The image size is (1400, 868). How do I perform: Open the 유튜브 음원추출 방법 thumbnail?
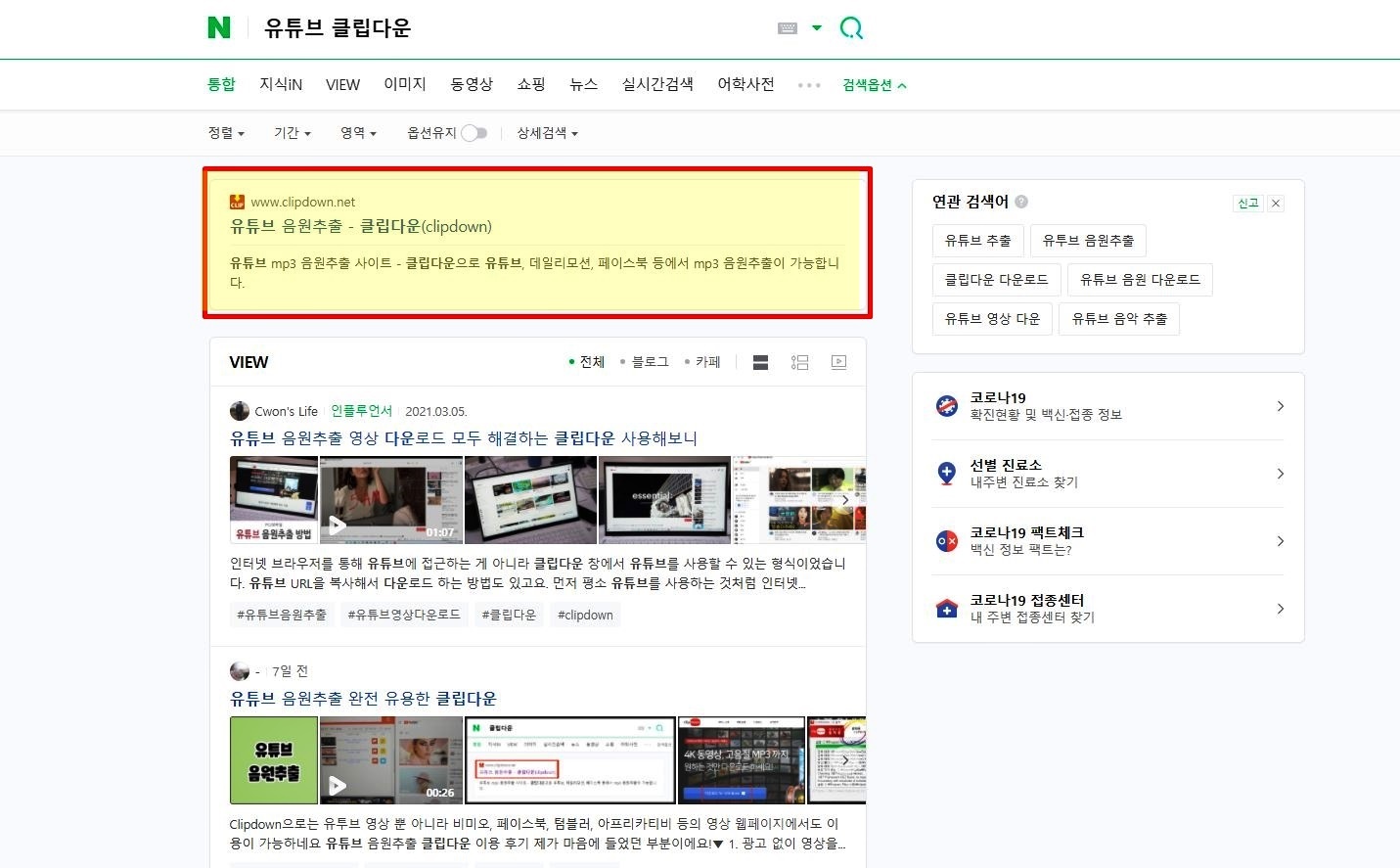pyautogui.click(x=274, y=500)
